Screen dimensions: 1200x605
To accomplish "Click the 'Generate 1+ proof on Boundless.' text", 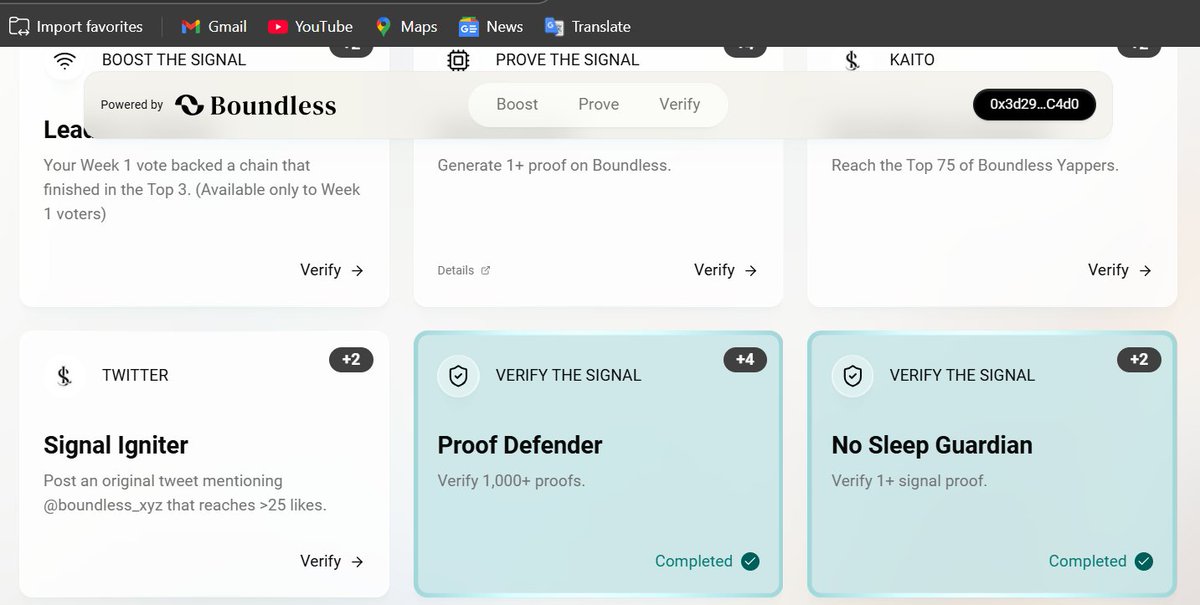I will (x=554, y=165).
